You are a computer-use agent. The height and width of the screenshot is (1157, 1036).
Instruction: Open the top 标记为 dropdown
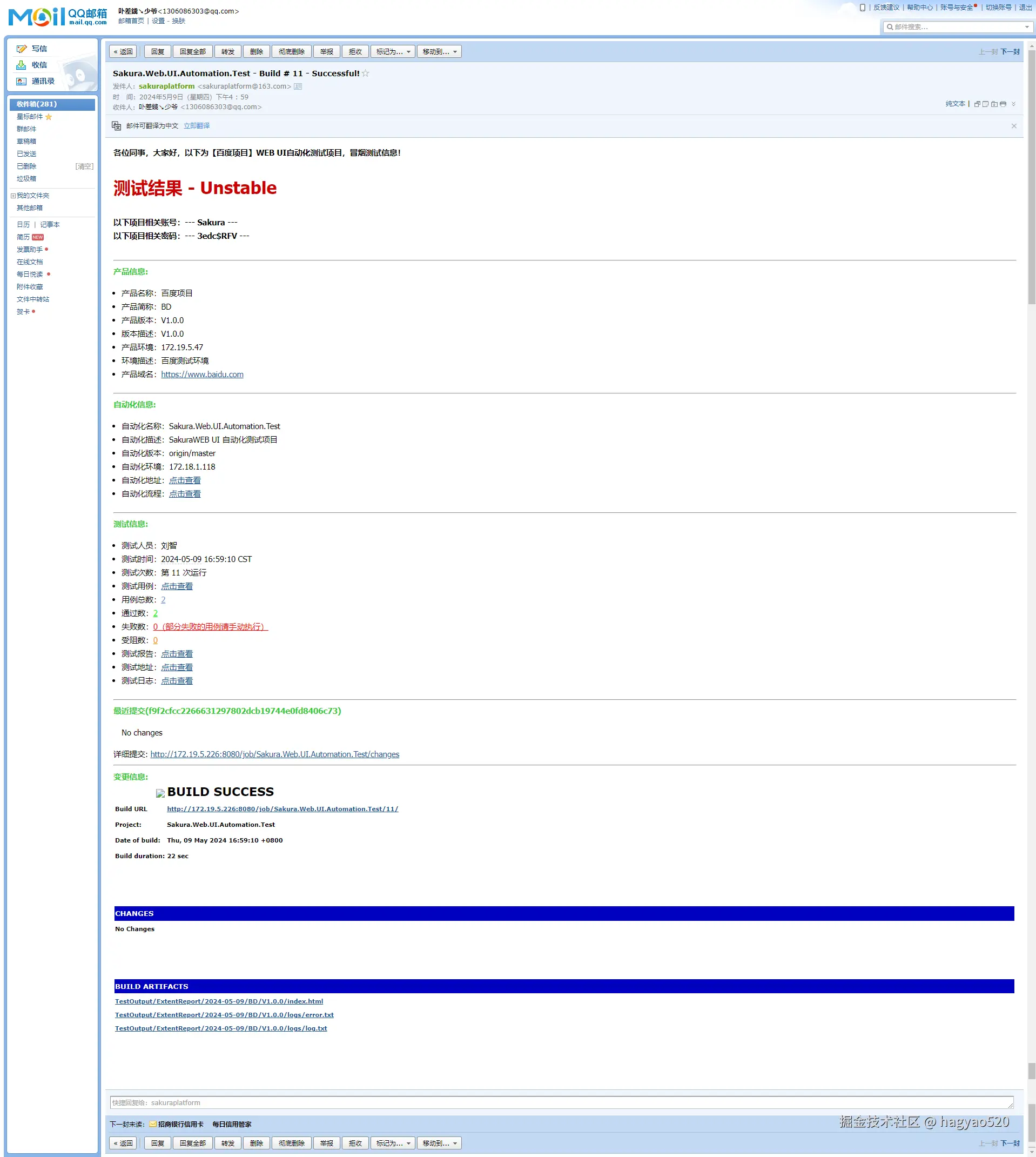393,52
